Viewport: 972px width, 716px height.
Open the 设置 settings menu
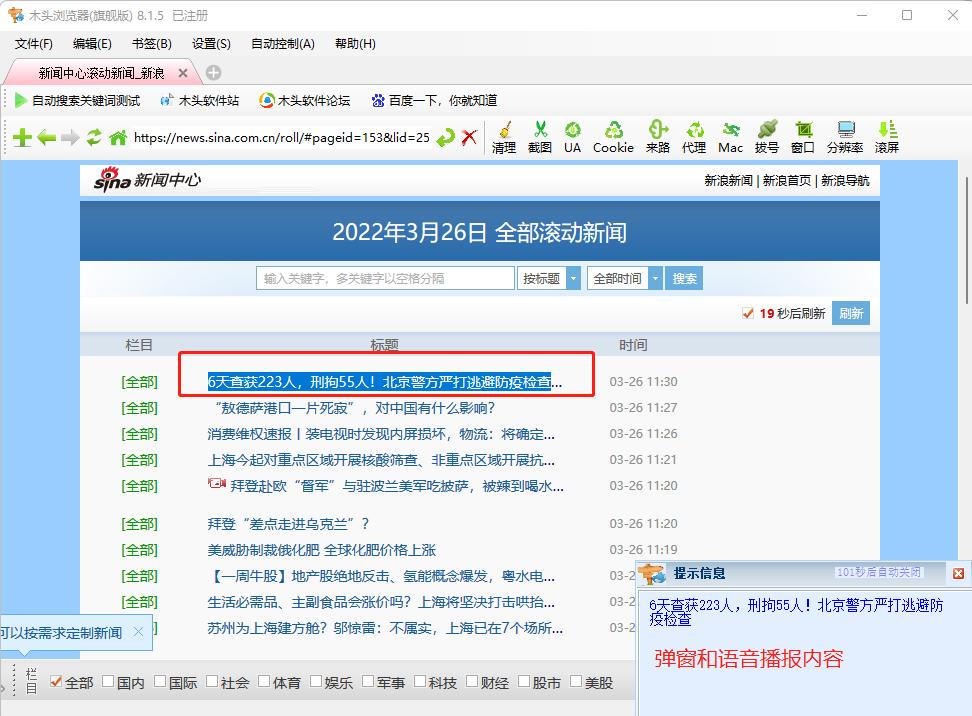click(x=209, y=44)
